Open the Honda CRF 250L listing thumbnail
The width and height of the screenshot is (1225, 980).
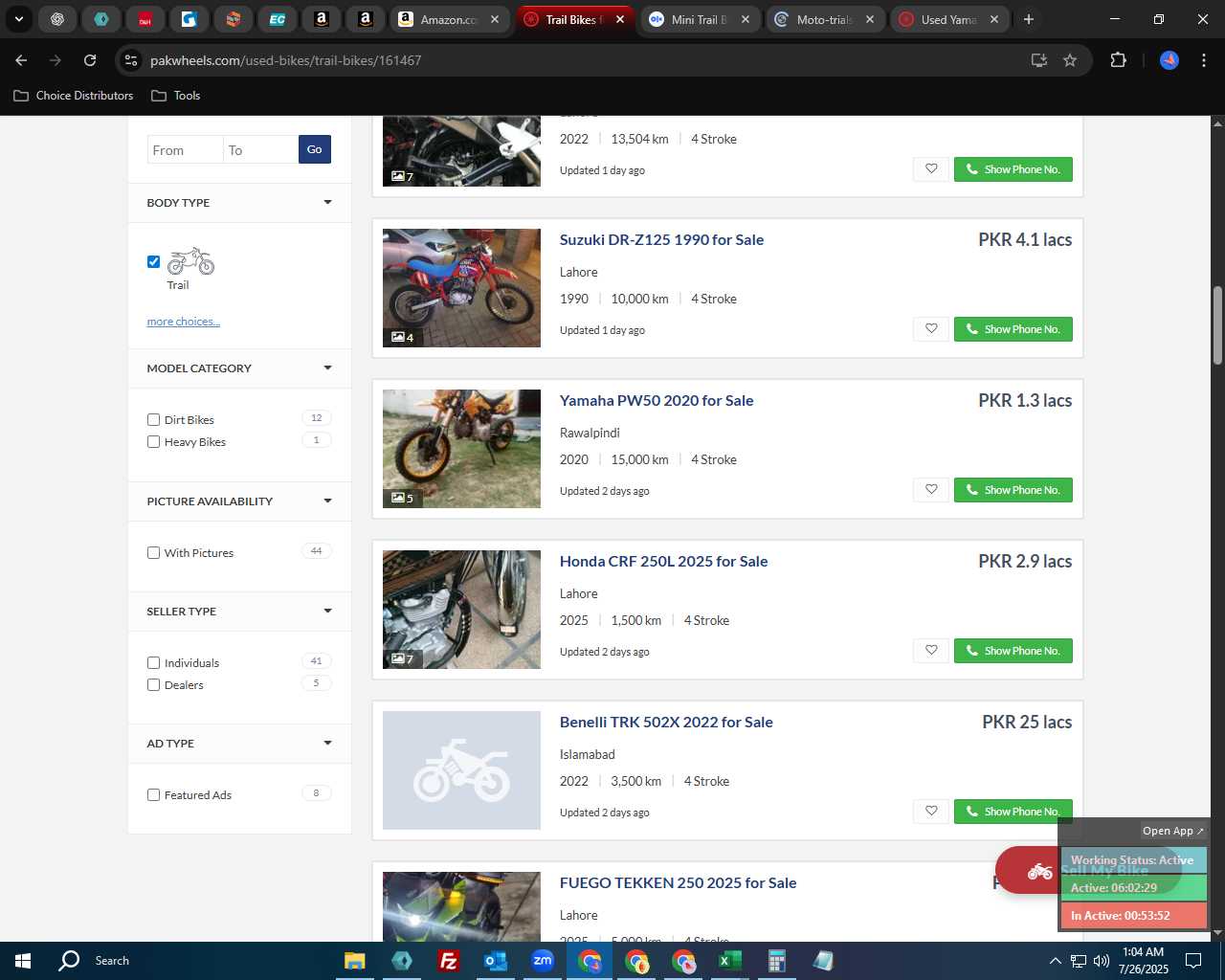click(x=461, y=610)
